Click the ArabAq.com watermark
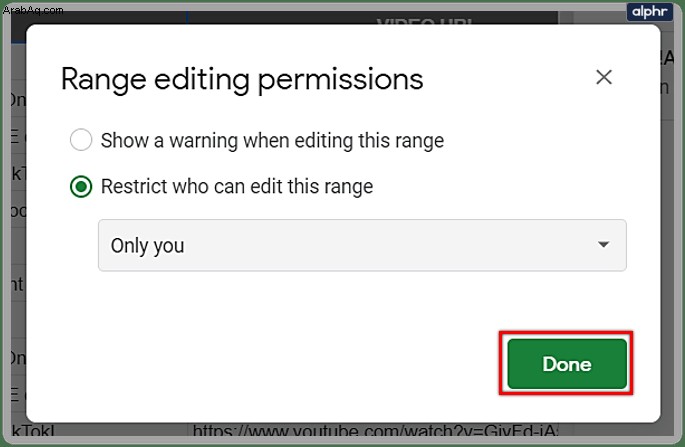This screenshot has width=685, height=447. point(33,10)
